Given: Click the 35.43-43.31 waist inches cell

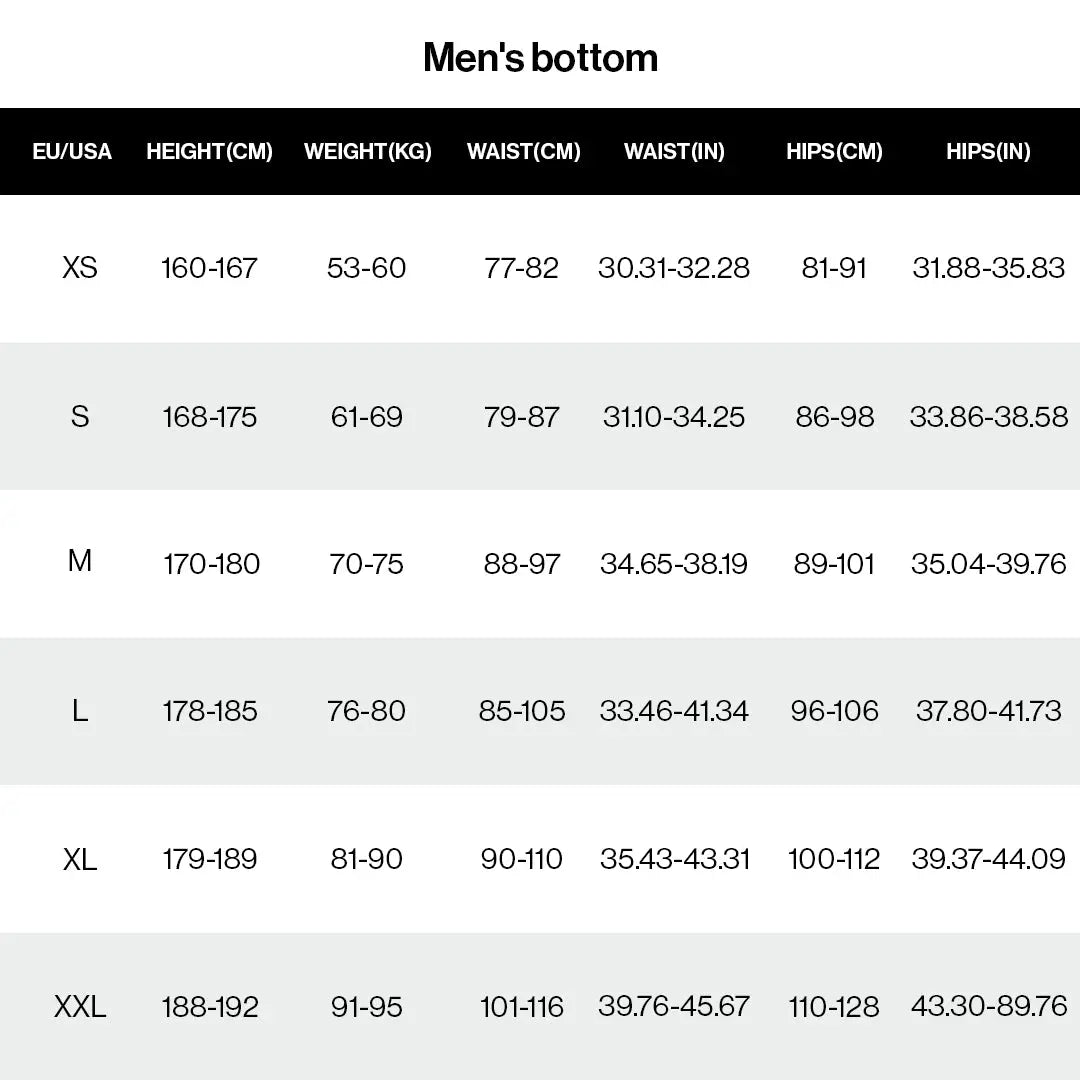Looking at the screenshot, I should (675, 859).
